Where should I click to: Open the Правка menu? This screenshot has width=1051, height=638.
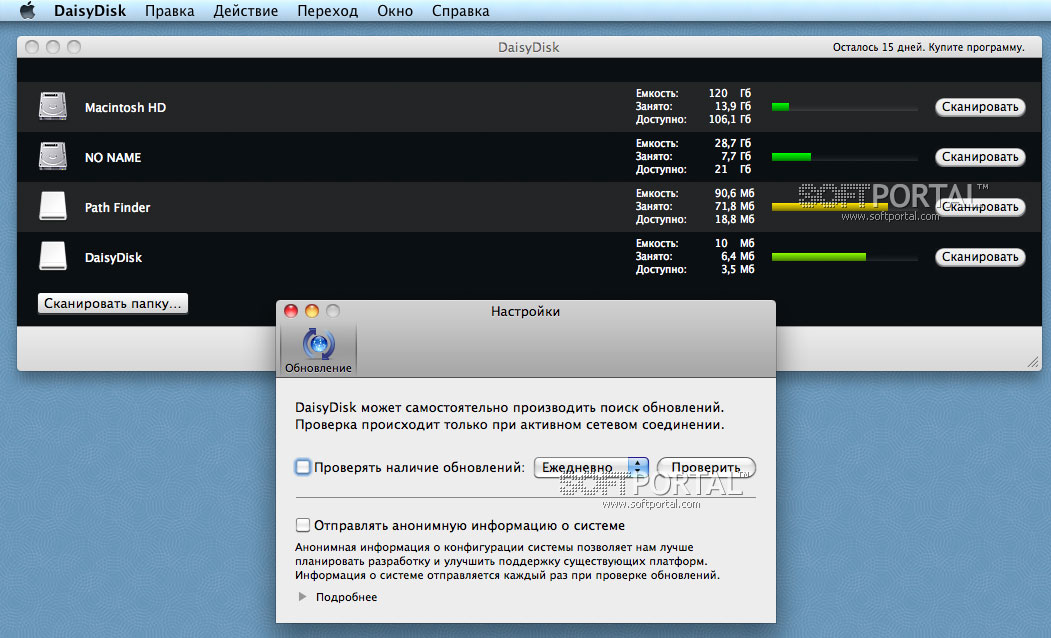[170, 11]
